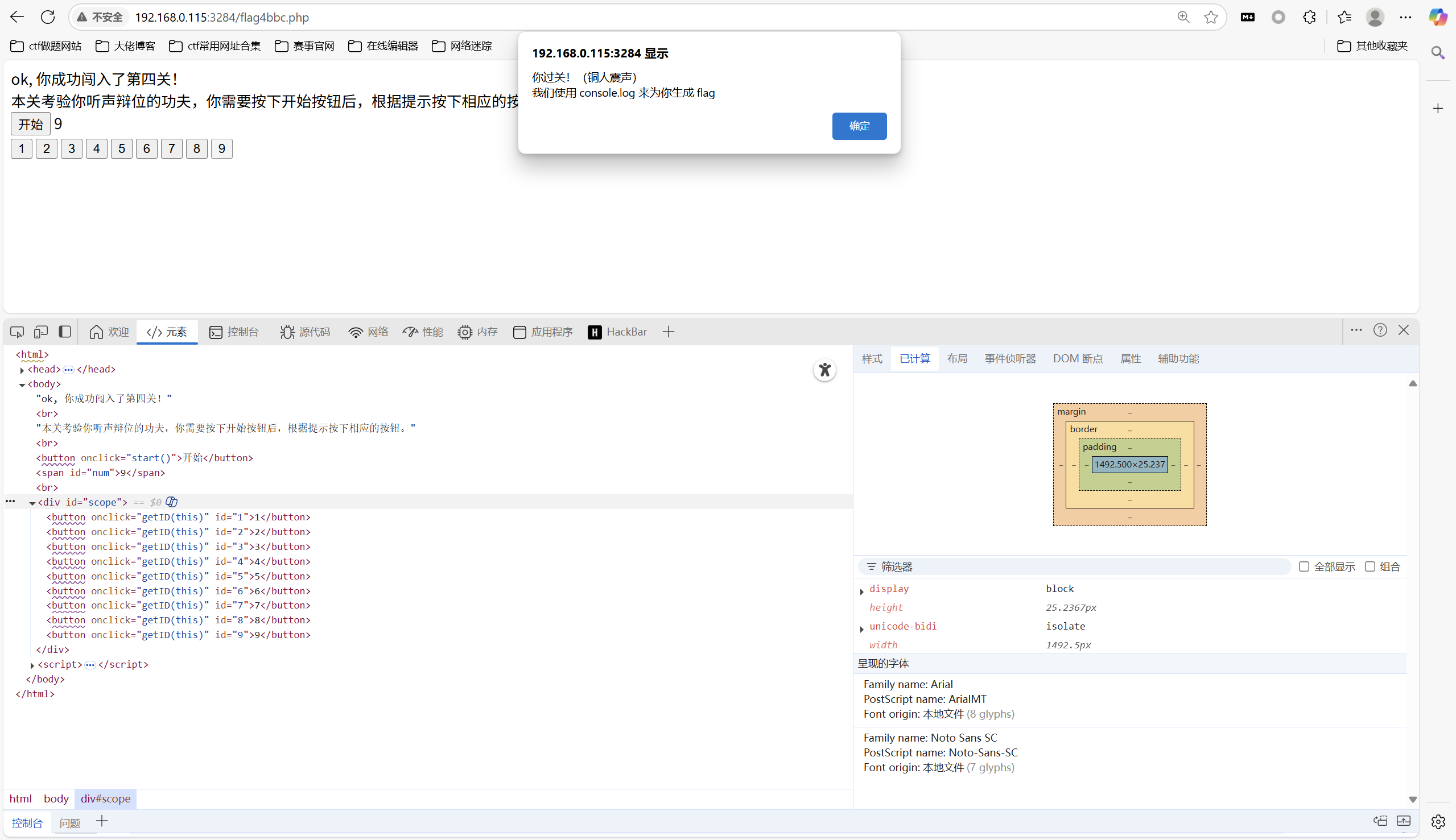The image size is (1456, 840).
Task: Open the DevTools help icon
Action: [1380, 330]
